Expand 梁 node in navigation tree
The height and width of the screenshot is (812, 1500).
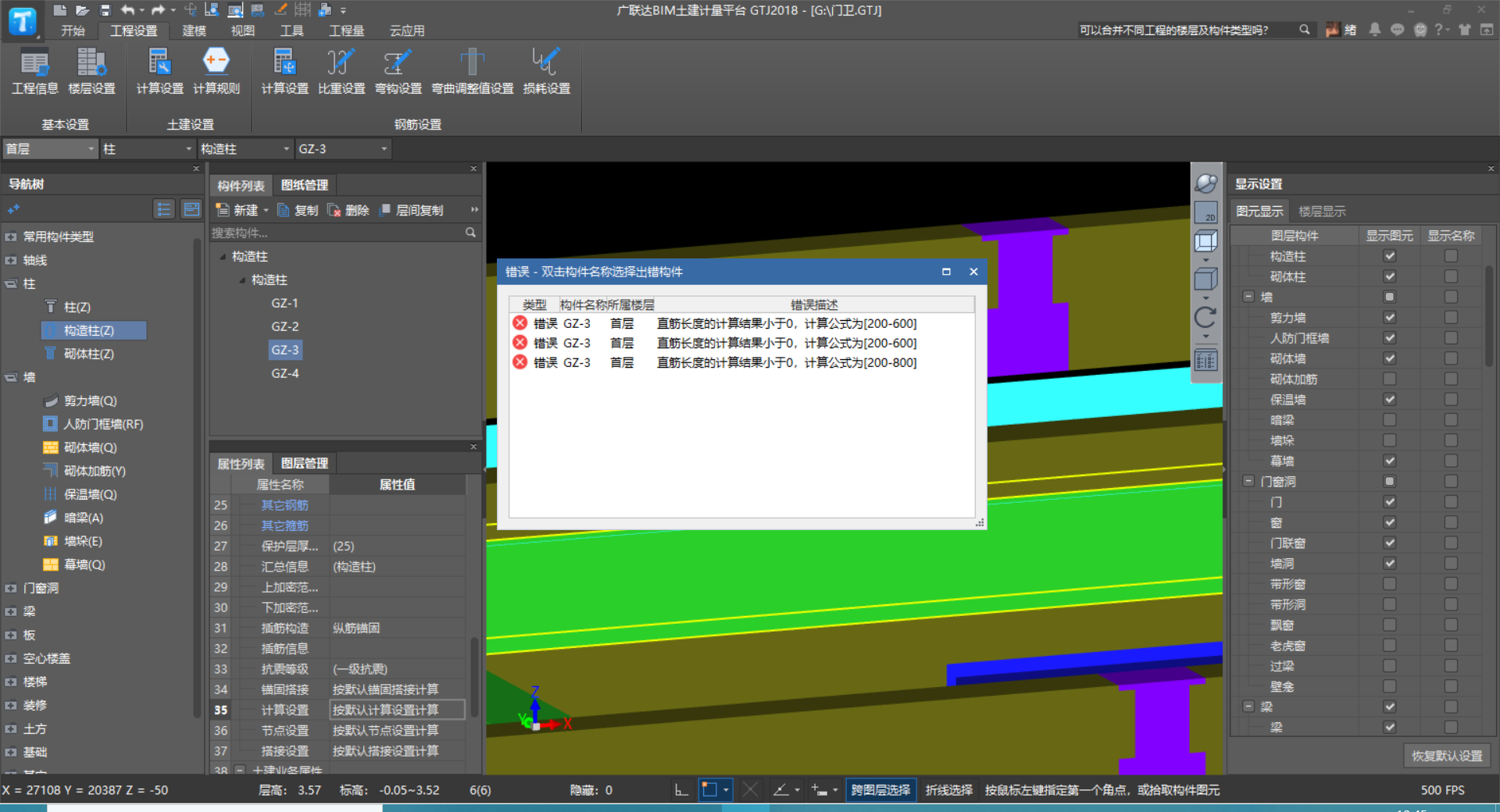(x=11, y=611)
